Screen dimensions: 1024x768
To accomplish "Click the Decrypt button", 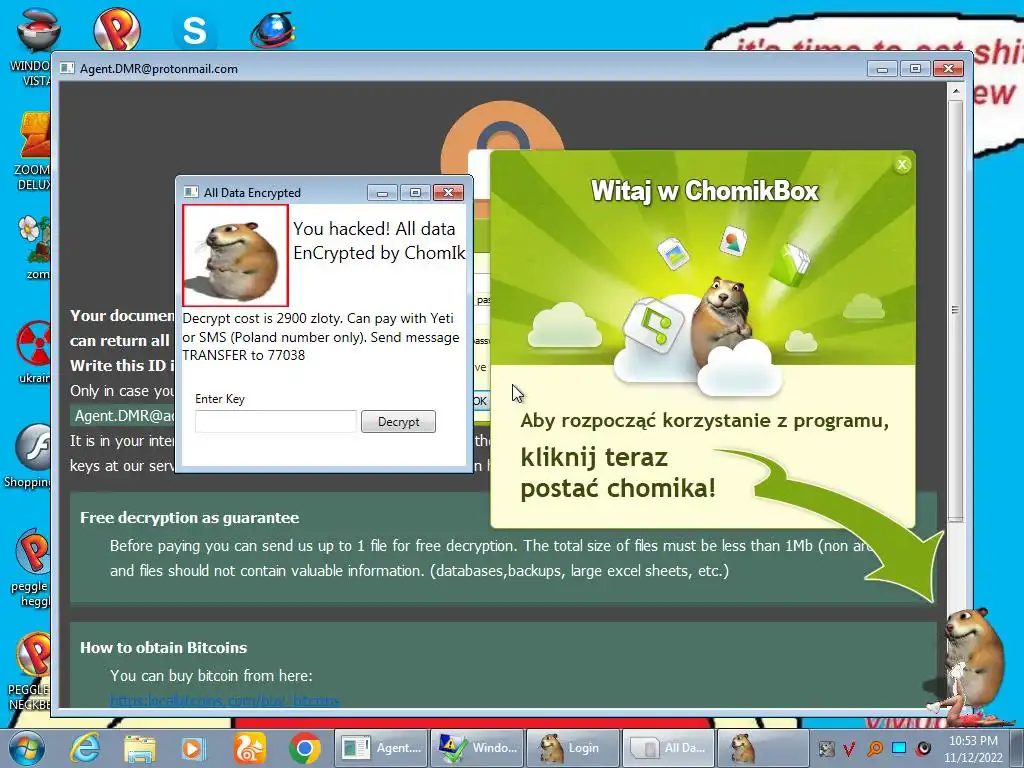I will (398, 422).
